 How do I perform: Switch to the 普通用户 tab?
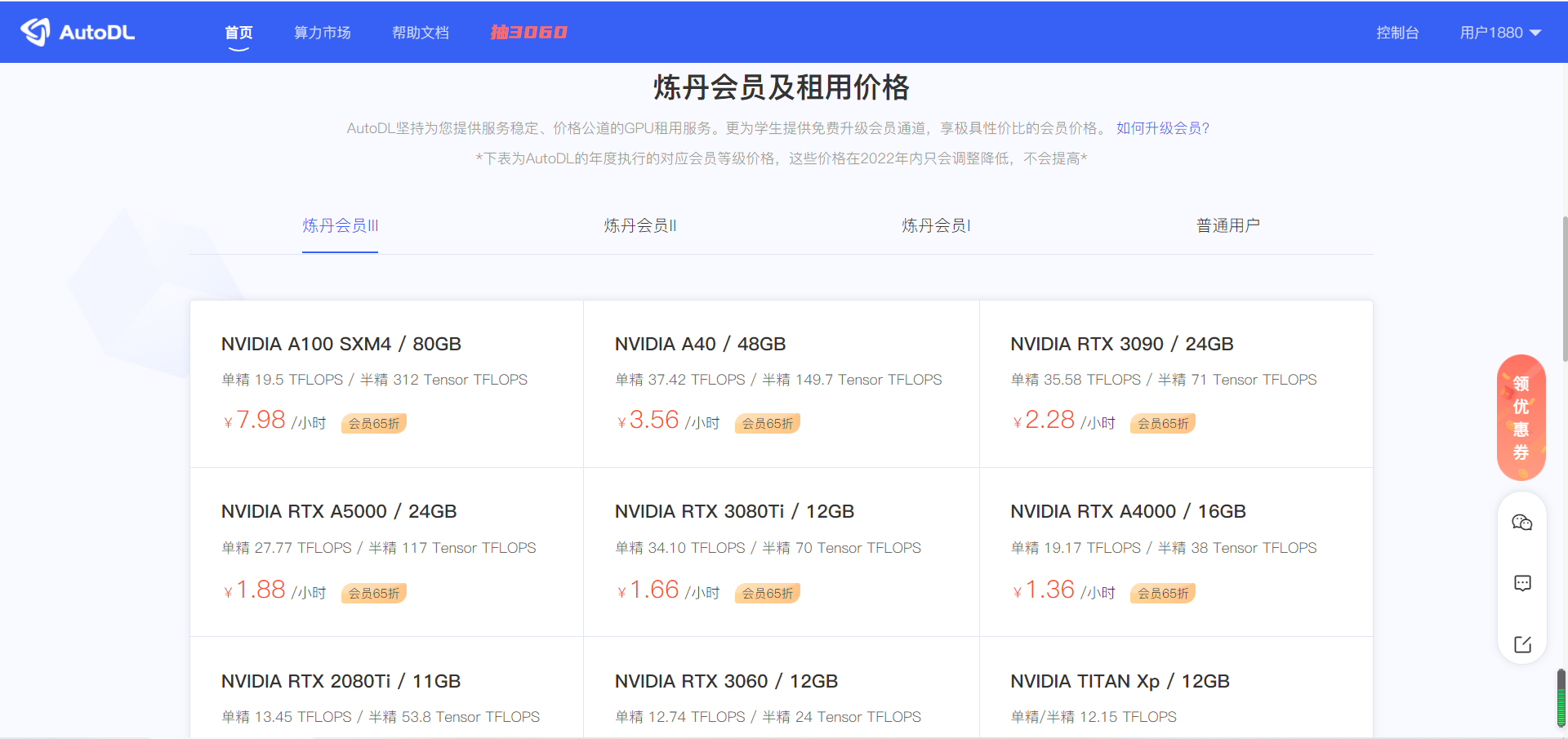coord(1227,225)
